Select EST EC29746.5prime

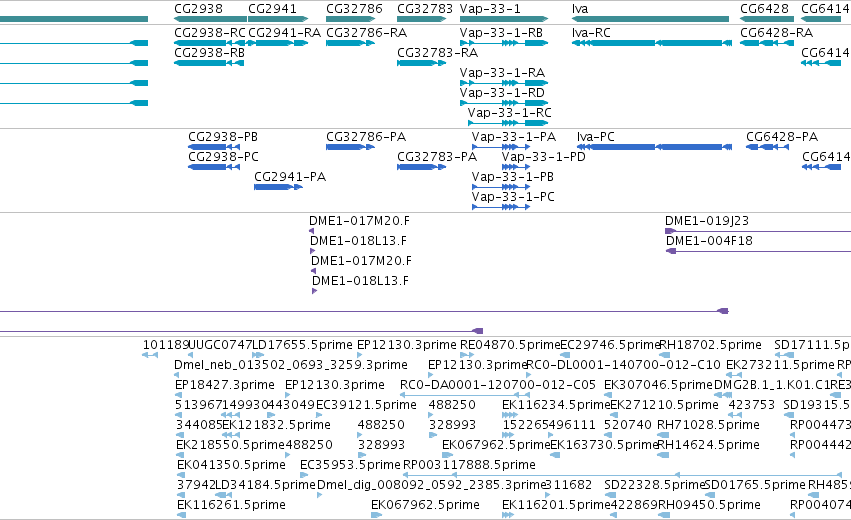610,345
